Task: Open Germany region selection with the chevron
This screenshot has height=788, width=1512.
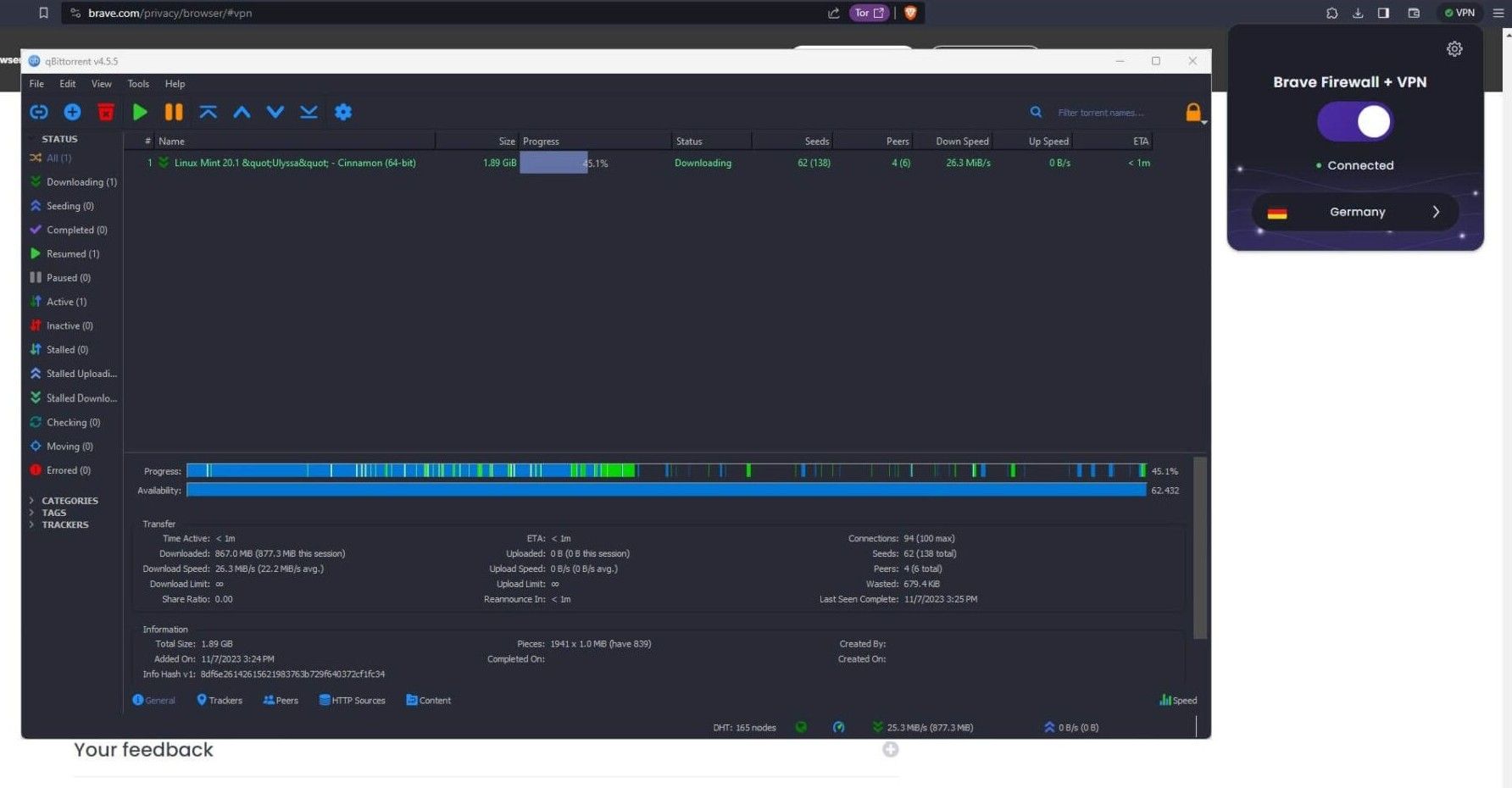Action: point(1436,212)
